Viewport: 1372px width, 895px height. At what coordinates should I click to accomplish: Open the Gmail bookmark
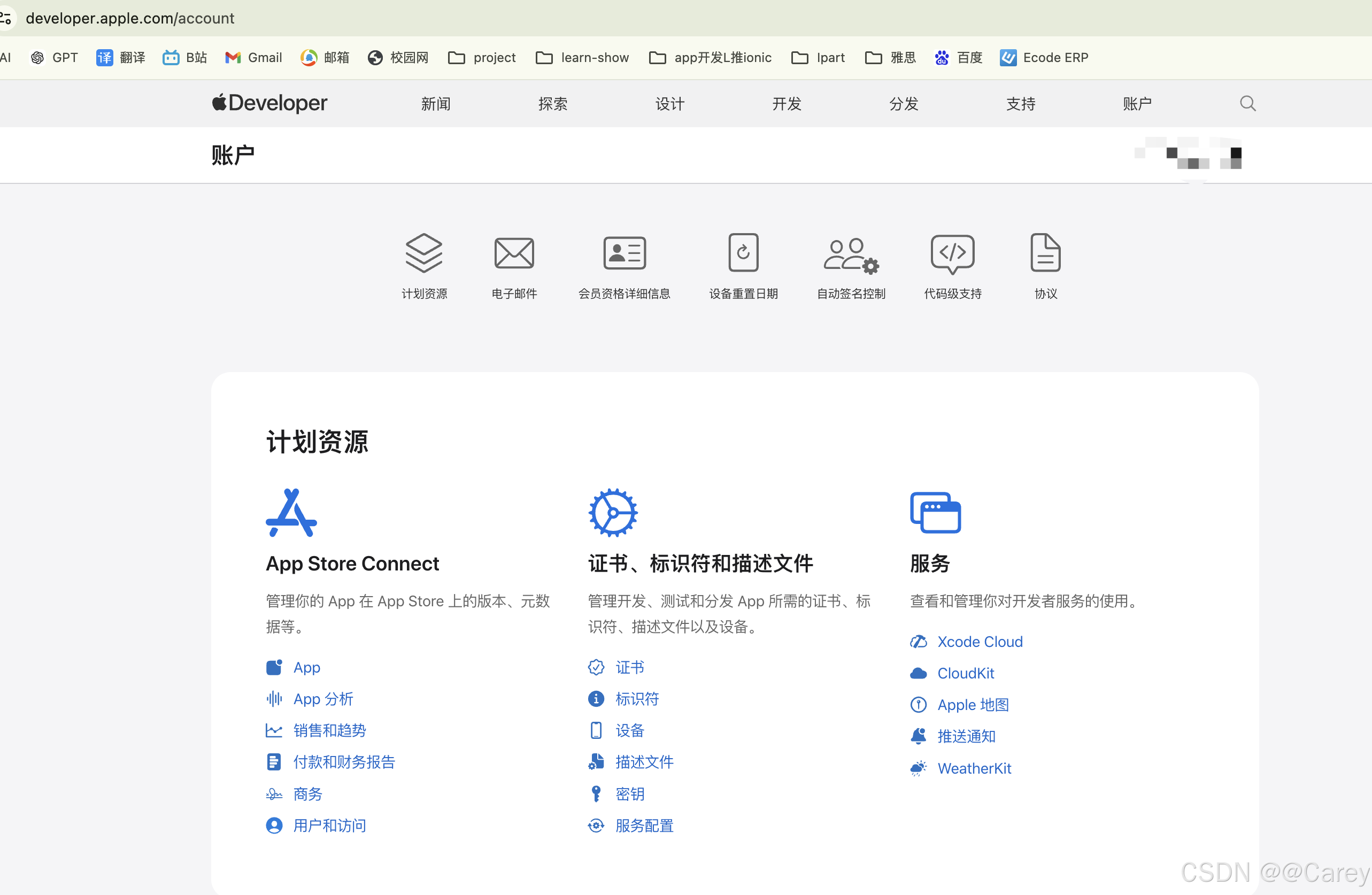253,58
